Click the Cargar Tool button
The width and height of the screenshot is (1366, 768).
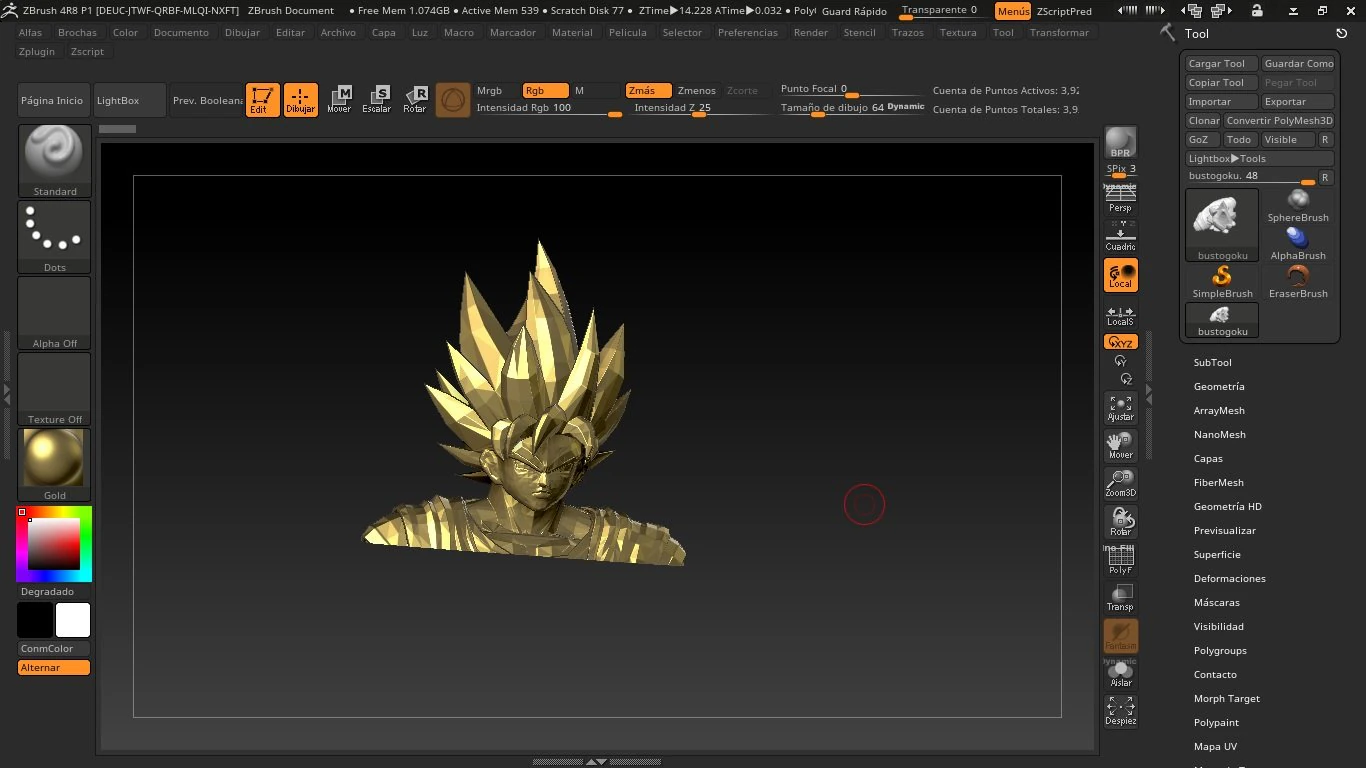tap(1221, 63)
